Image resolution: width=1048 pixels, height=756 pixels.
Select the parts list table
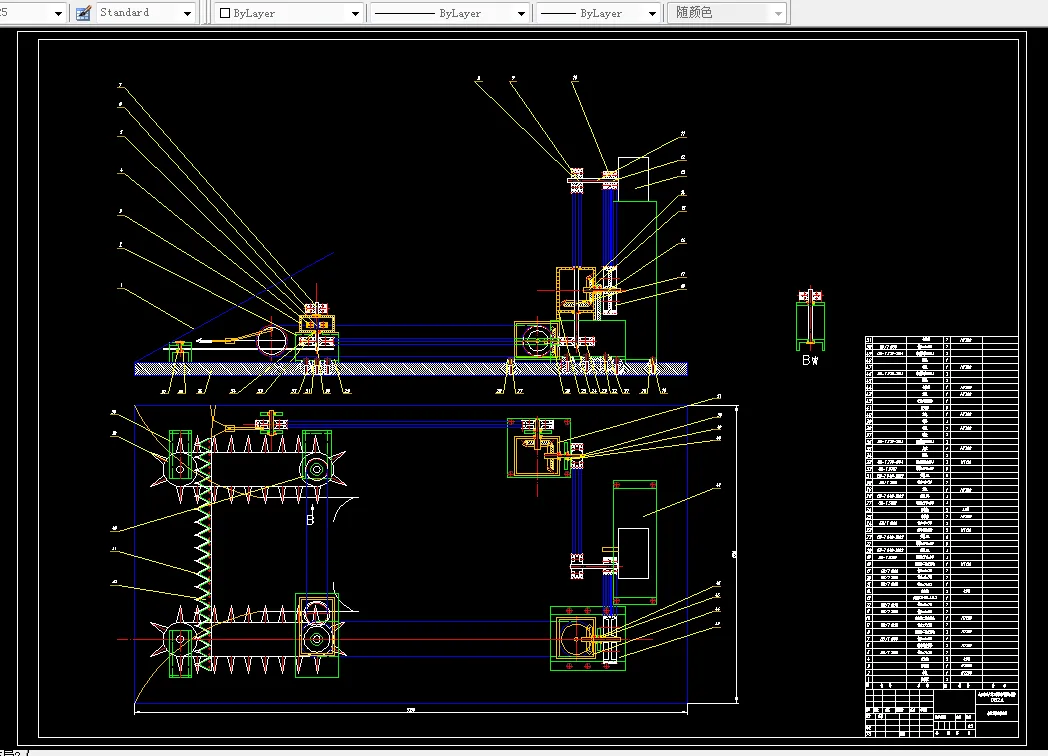click(x=941, y=513)
